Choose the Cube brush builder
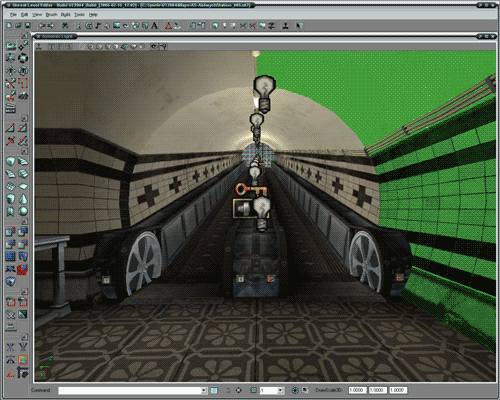500x400 pixels. (11, 161)
